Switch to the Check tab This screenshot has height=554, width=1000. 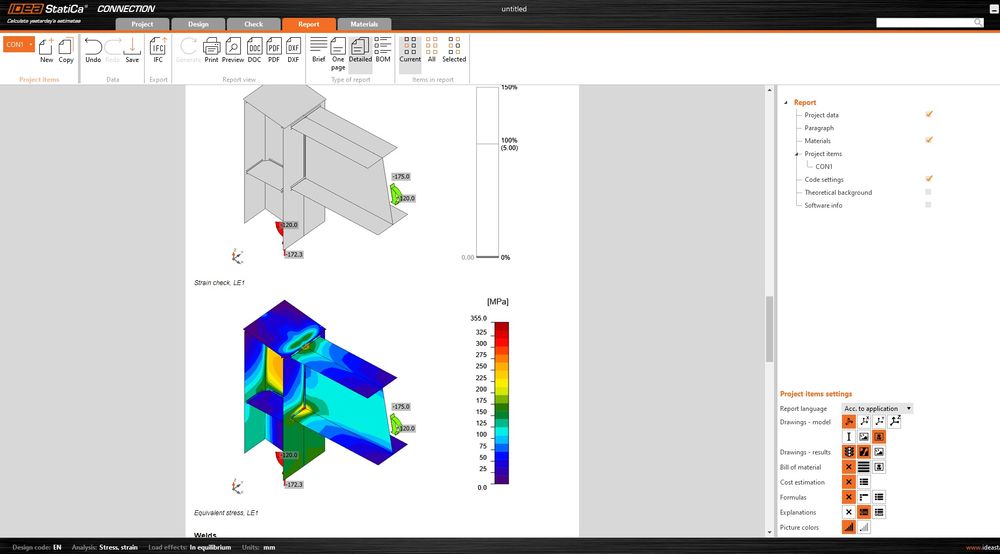[x=254, y=24]
